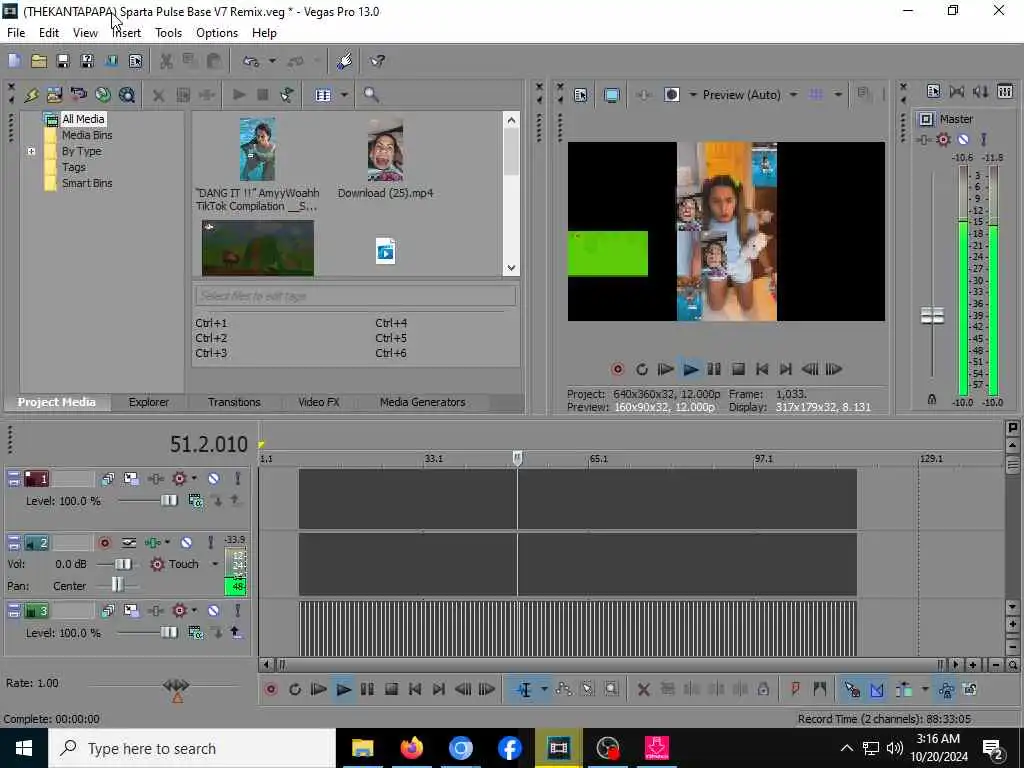The width and height of the screenshot is (1024, 768).
Task: Open the media Views dropdown arrow
Action: pyautogui.click(x=344, y=95)
